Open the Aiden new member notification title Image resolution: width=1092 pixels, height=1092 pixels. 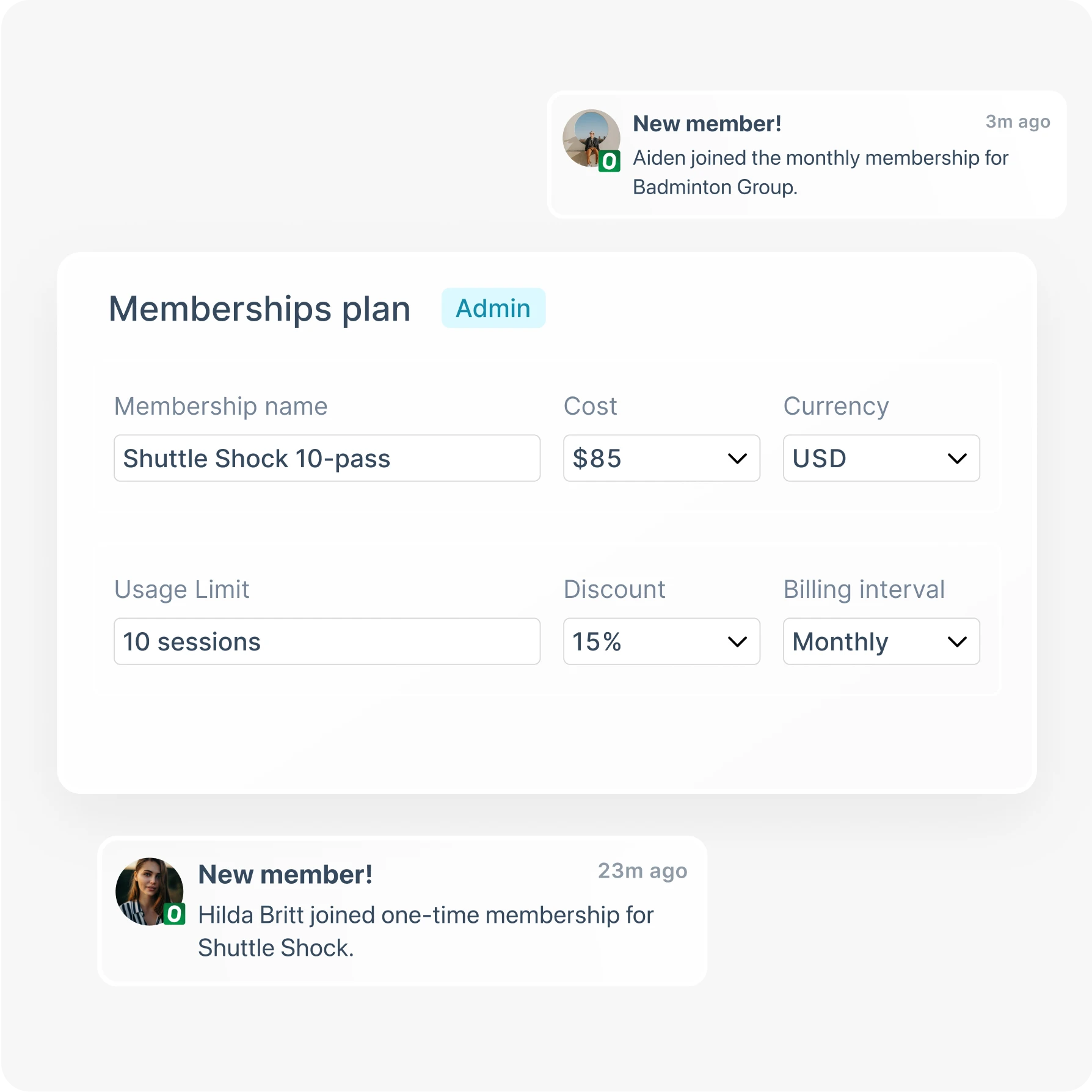pos(707,124)
